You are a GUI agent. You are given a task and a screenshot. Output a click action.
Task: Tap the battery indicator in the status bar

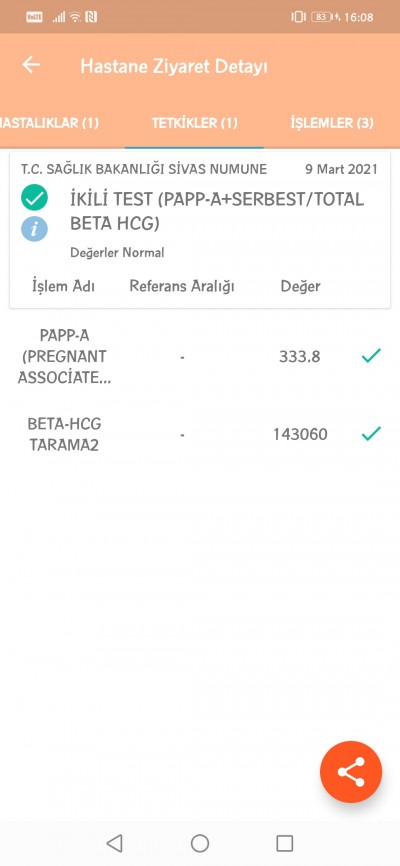point(324,17)
